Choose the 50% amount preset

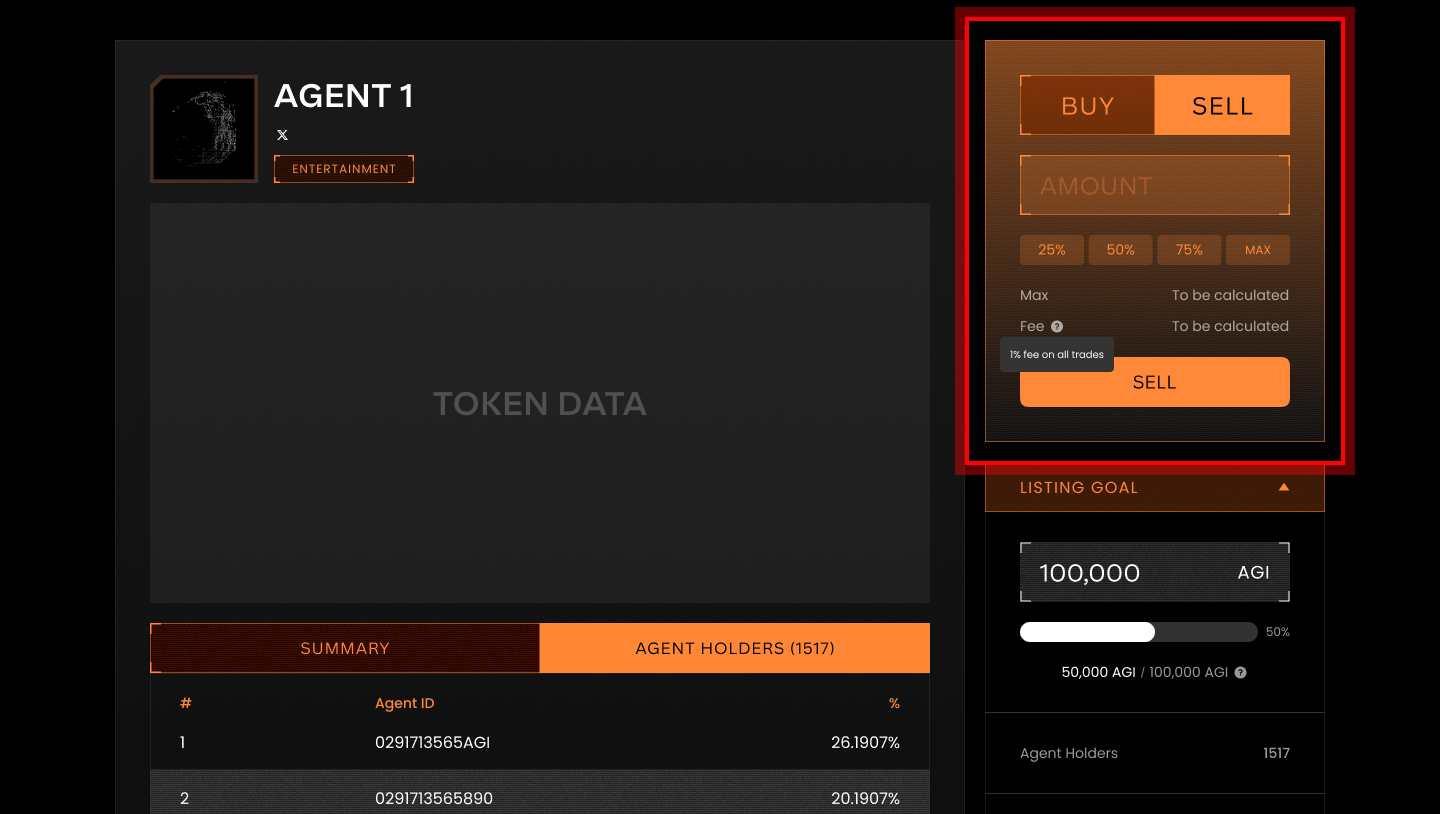[x=1120, y=250]
